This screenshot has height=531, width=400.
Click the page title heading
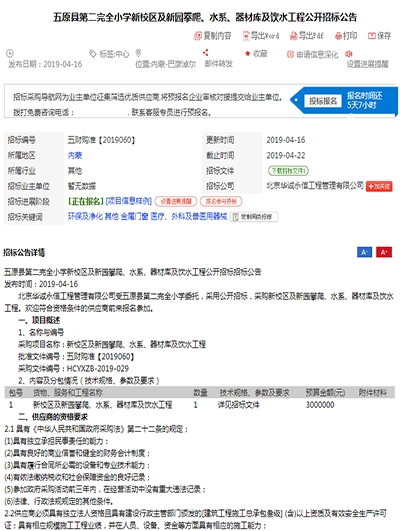point(205,17)
